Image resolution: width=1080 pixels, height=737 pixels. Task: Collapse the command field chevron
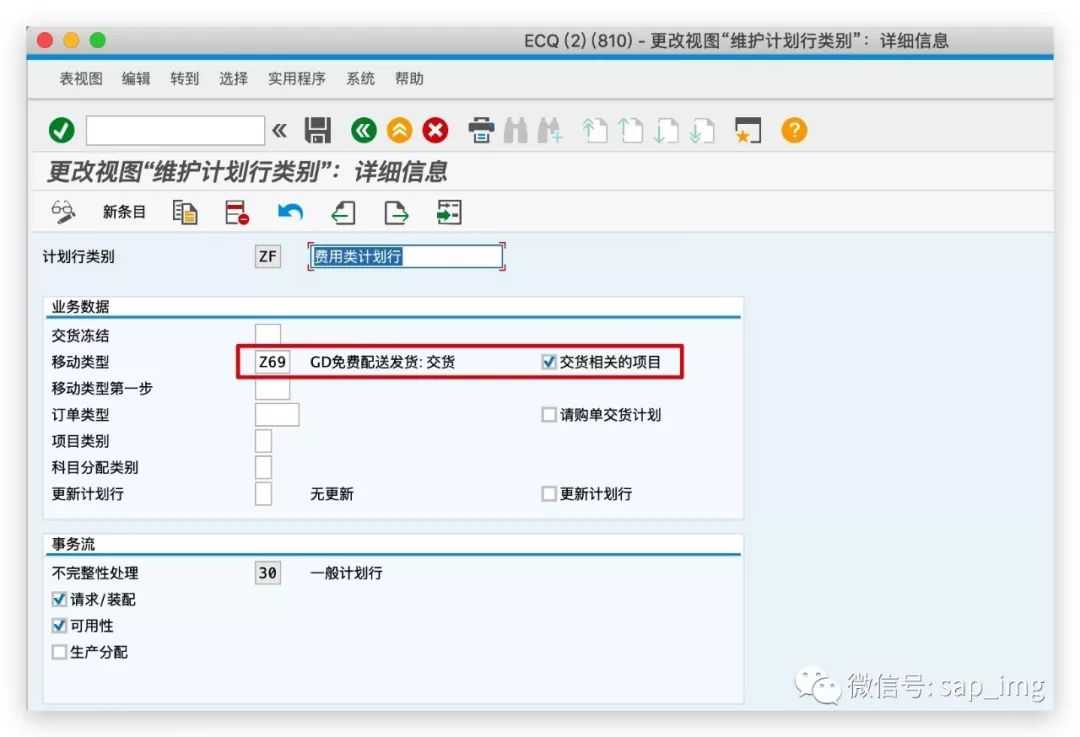279,130
